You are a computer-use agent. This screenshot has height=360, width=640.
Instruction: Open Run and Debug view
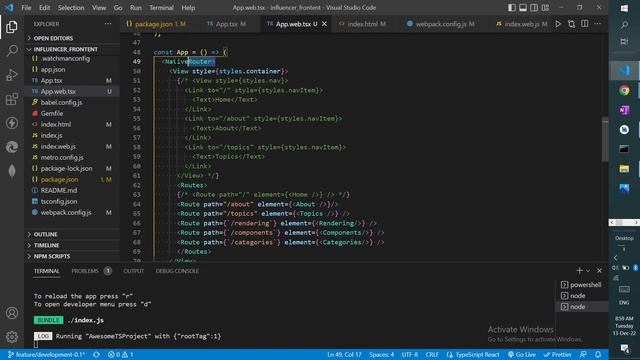coord(12,75)
